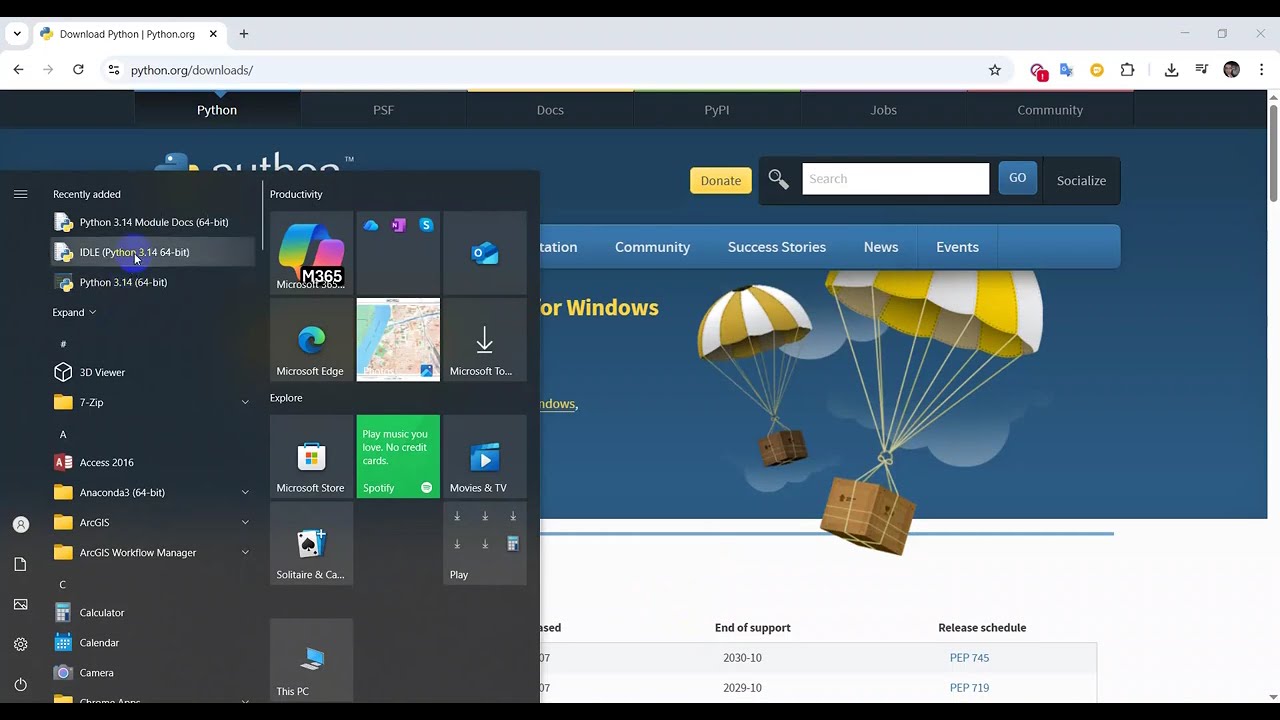Expand the Recently added list

[74, 312]
